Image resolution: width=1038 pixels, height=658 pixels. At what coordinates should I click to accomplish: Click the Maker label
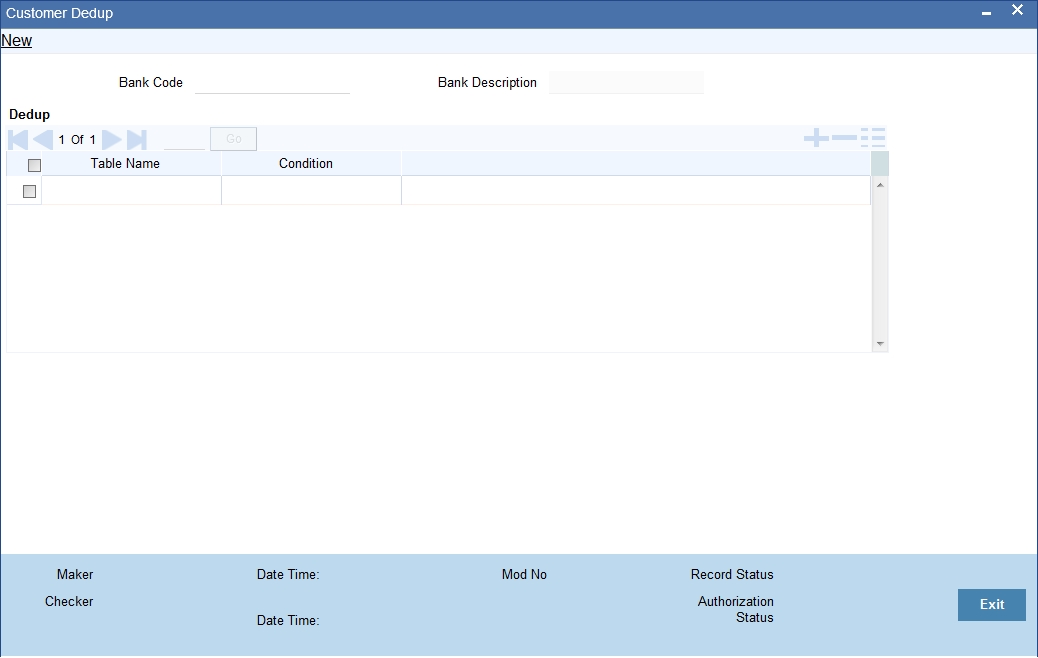pyautogui.click(x=75, y=575)
